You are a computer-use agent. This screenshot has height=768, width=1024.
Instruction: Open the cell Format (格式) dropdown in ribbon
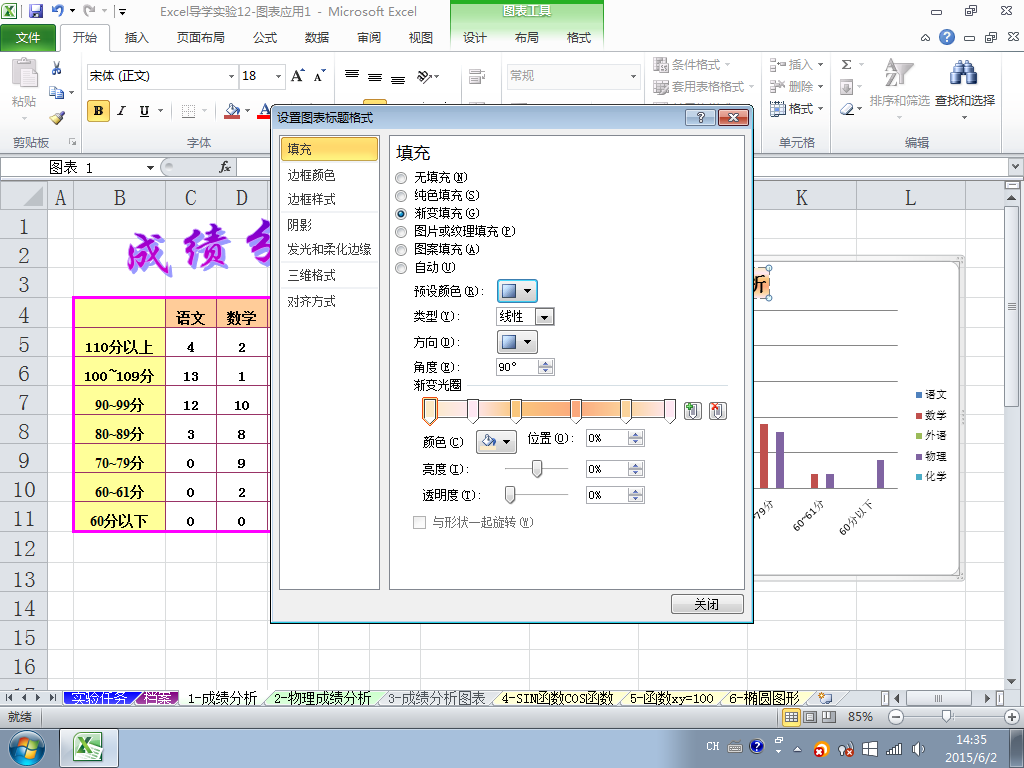pyautogui.click(x=797, y=108)
